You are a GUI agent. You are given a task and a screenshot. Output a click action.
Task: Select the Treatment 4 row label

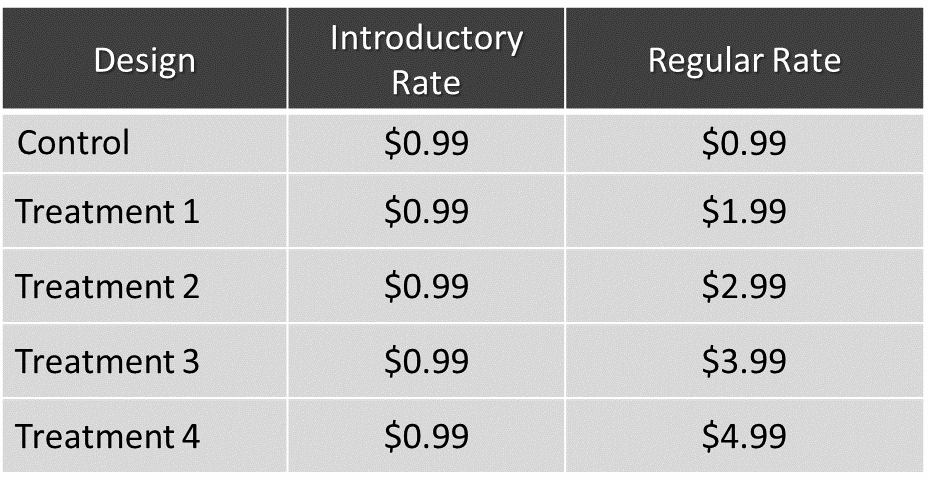pos(107,437)
